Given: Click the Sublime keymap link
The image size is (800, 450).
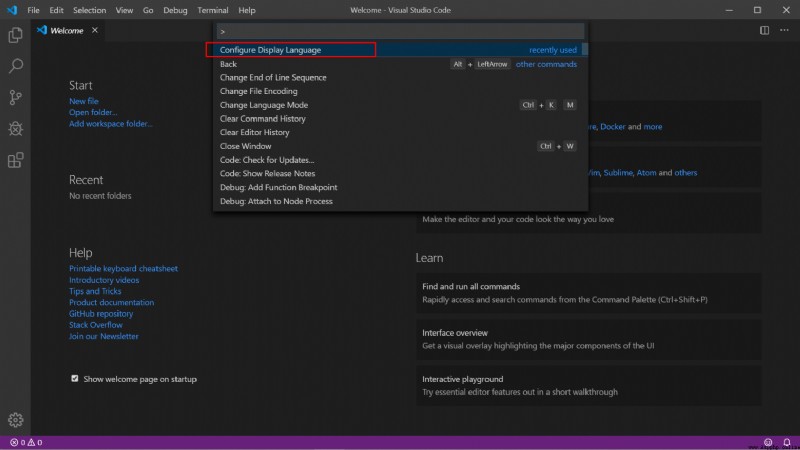Looking at the screenshot, I should 618,172.
